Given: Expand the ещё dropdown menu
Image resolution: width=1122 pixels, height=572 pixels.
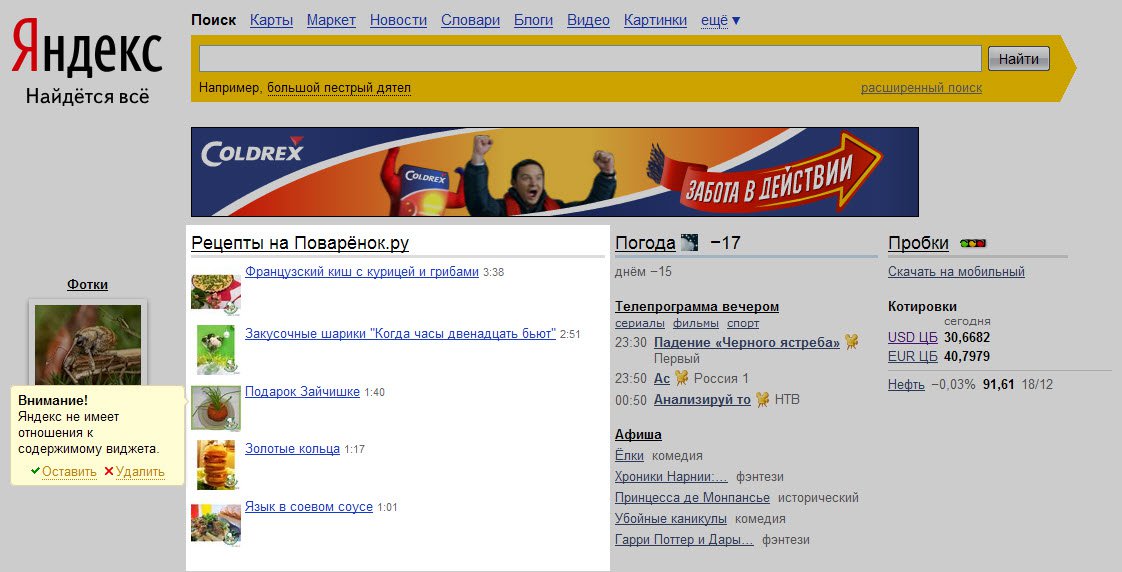Looking at the screenshot, I should [720, 20].
